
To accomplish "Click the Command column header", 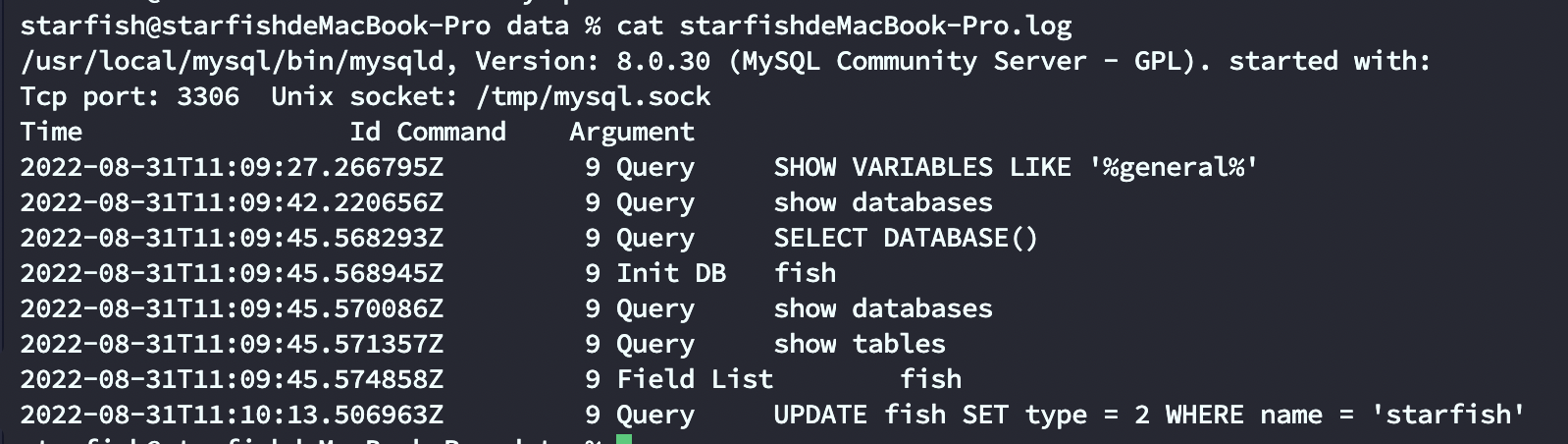I will [x=451, y=132].
